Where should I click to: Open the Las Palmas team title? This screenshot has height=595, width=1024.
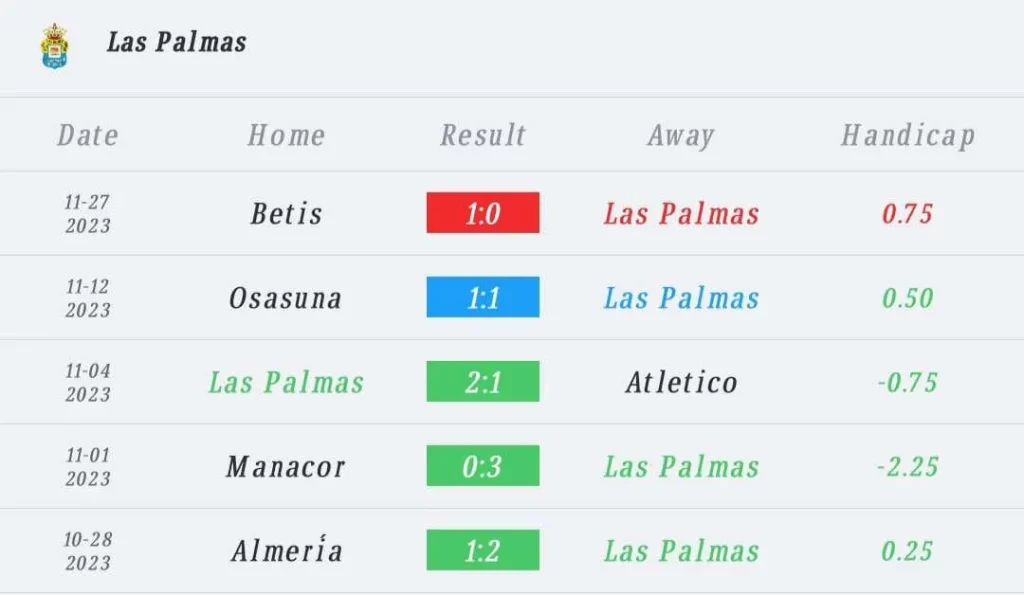pos(177,42)
